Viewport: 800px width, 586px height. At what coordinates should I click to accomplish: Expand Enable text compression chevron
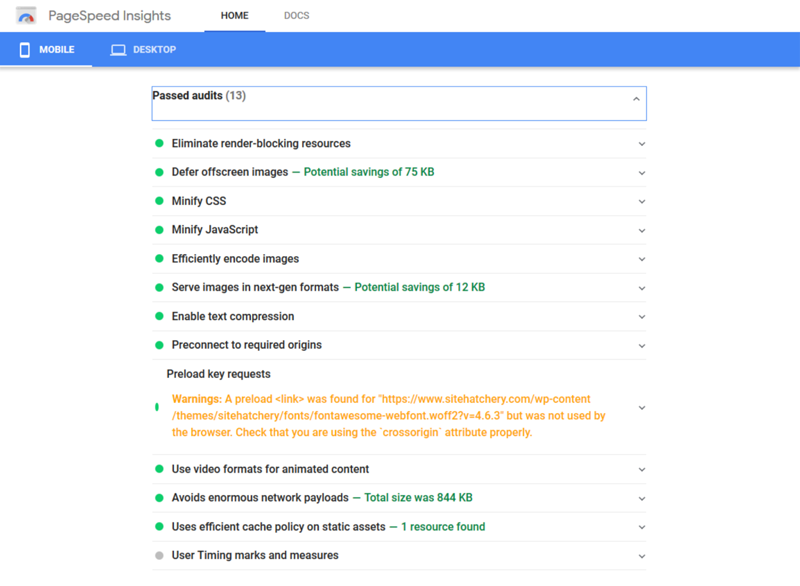pos(642,317)
